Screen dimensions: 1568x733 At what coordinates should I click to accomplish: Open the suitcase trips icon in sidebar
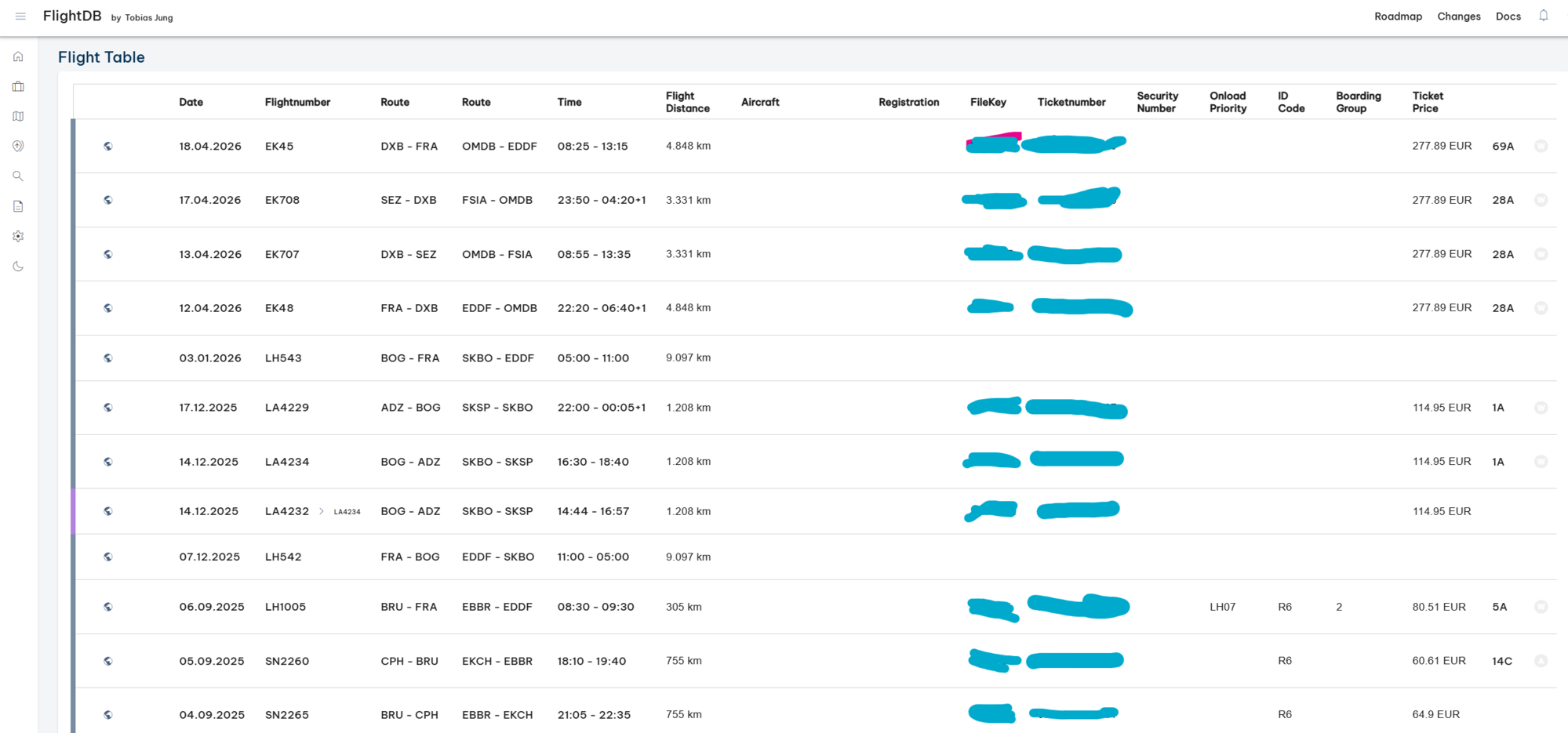coord(18,86)
